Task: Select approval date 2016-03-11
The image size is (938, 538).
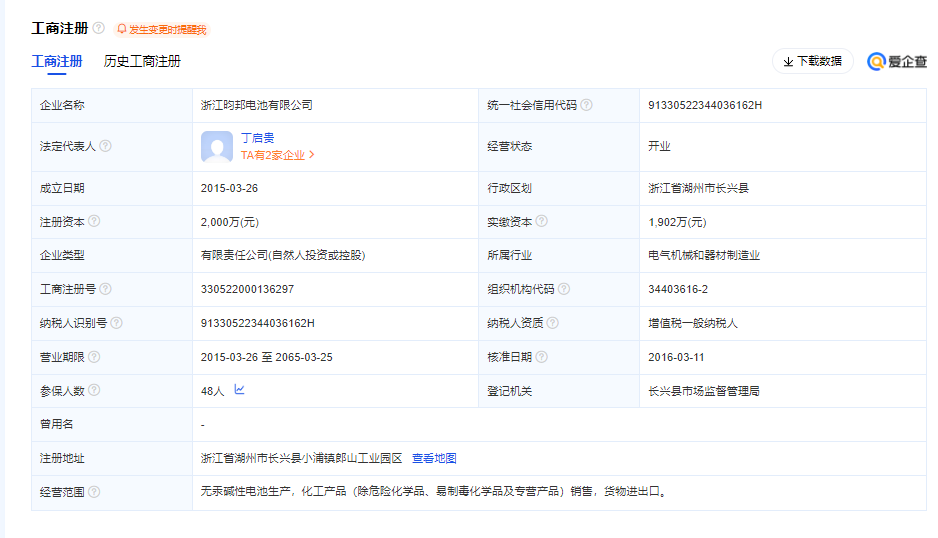Action: (x=676, y=357)
